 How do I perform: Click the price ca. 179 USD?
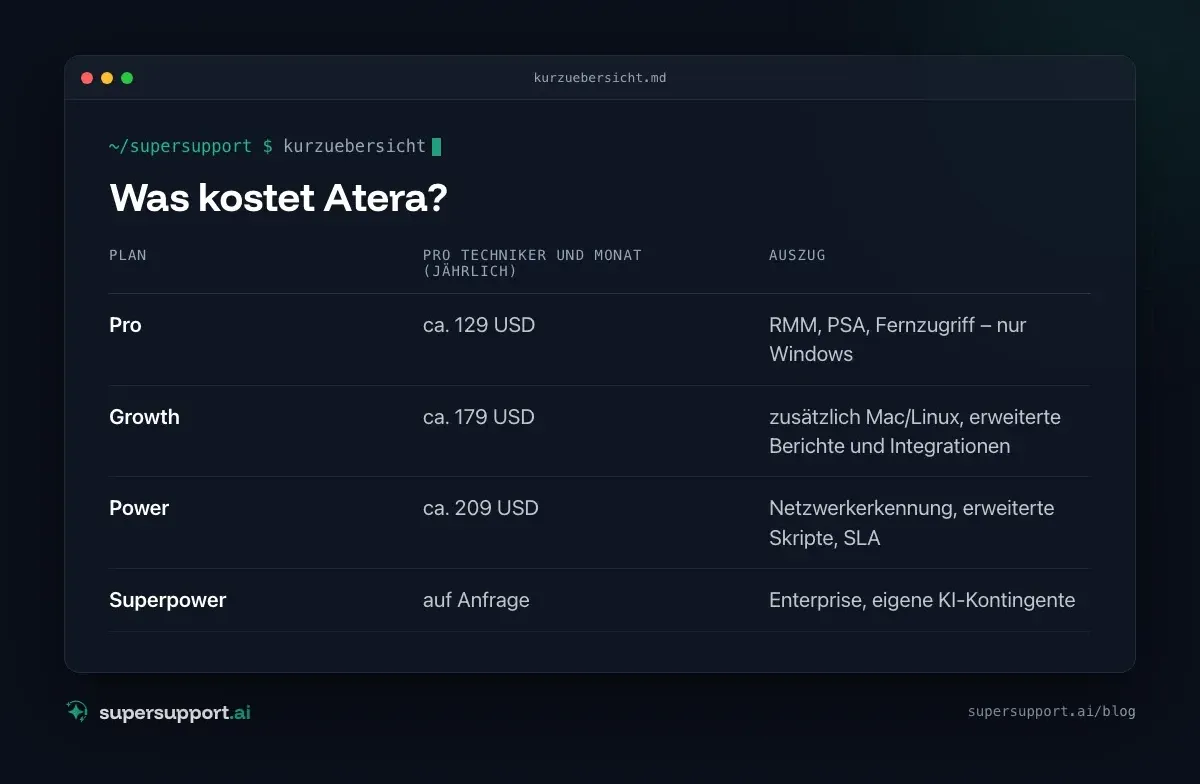click(479, 417)
